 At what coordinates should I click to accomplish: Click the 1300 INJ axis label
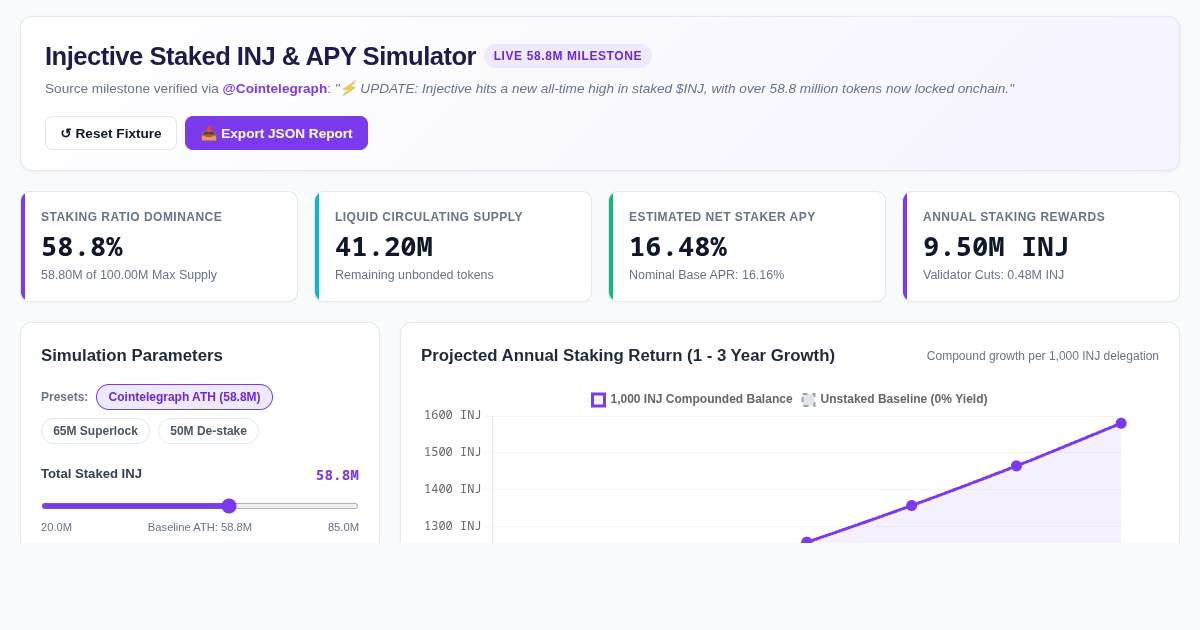click(452, 526)
